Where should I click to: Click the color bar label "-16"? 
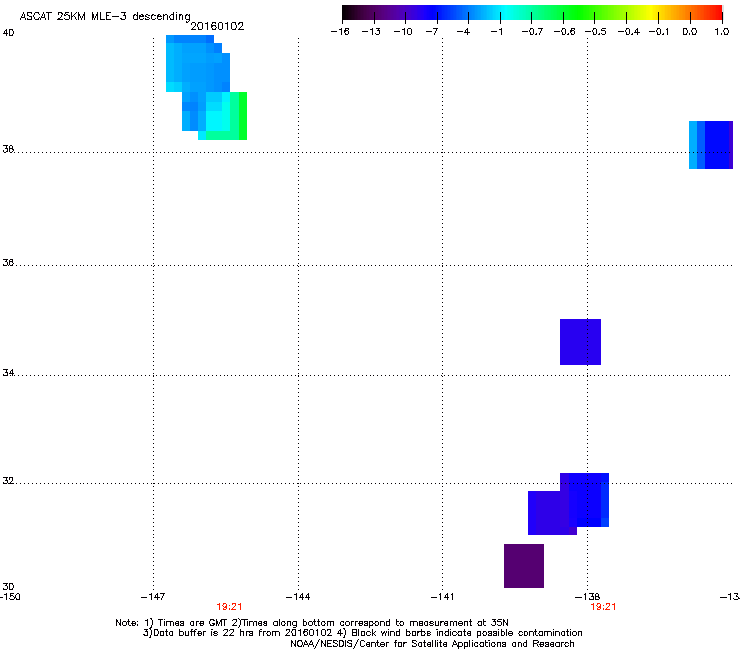(340, 32)
